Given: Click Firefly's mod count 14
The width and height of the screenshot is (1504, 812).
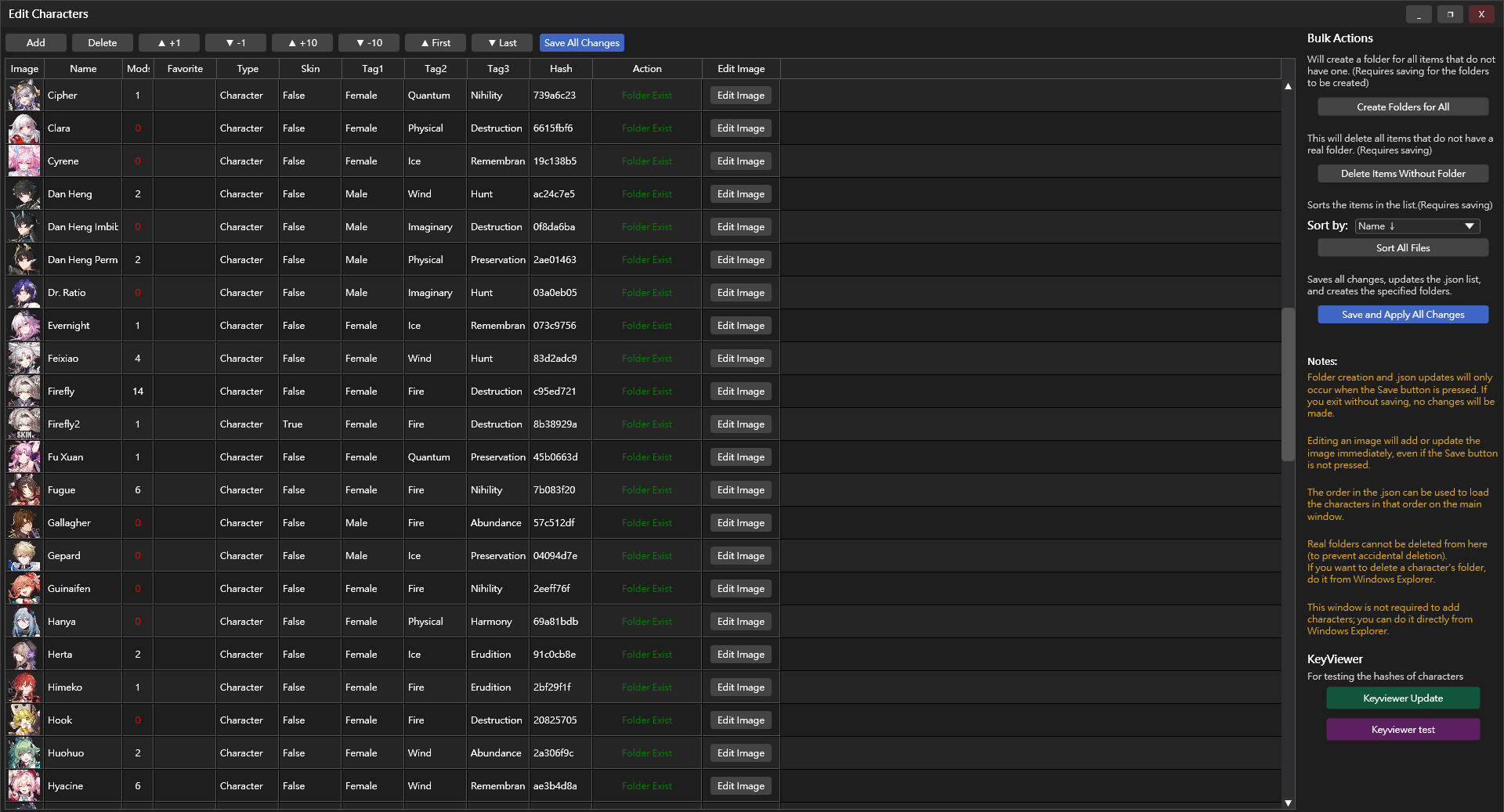Looking at the screenshot, I should pyautogui.click(x=138, y=392).
